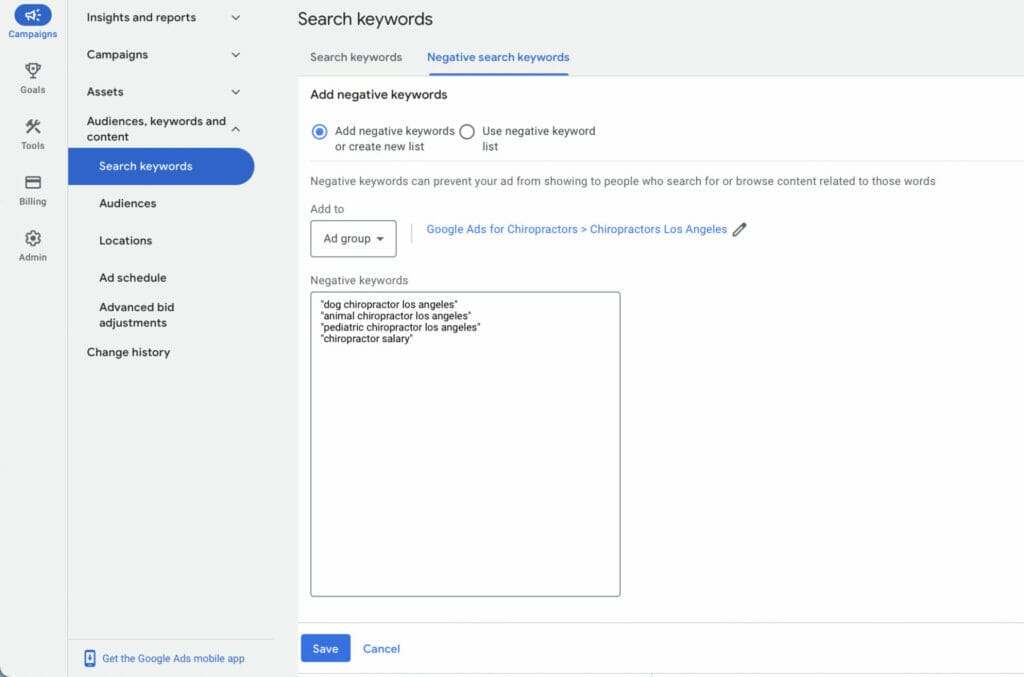Open the Search keywords tab
The image size is (1024, 677).
click(355, 58)
